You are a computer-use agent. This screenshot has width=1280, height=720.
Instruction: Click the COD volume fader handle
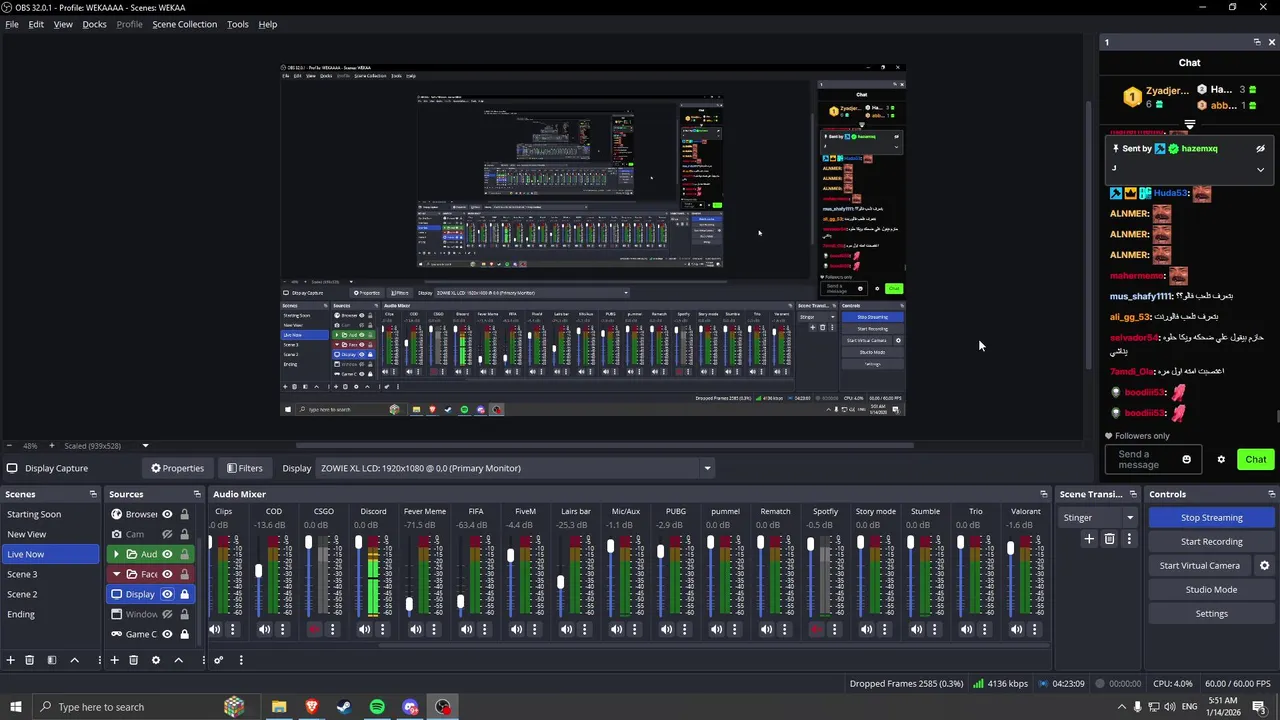pyautogui.click(x=259, y=571)
